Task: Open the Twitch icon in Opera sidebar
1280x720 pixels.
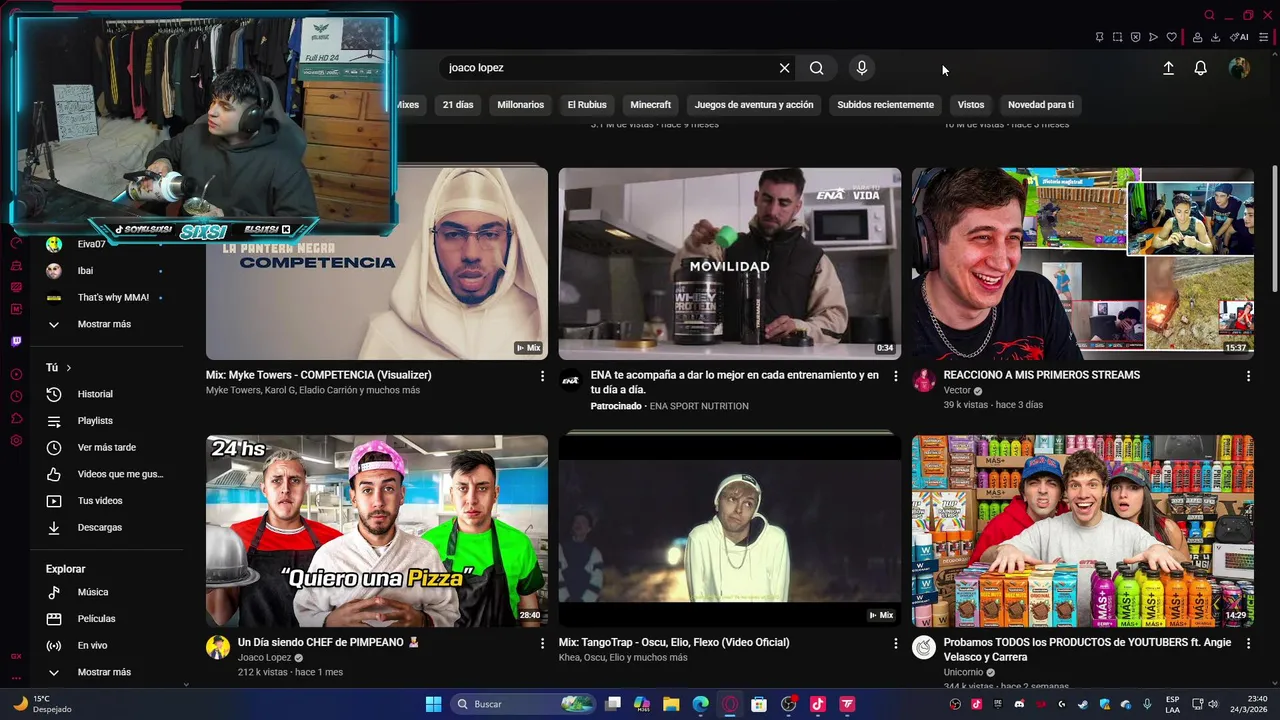Action: [x=16, y=342]
